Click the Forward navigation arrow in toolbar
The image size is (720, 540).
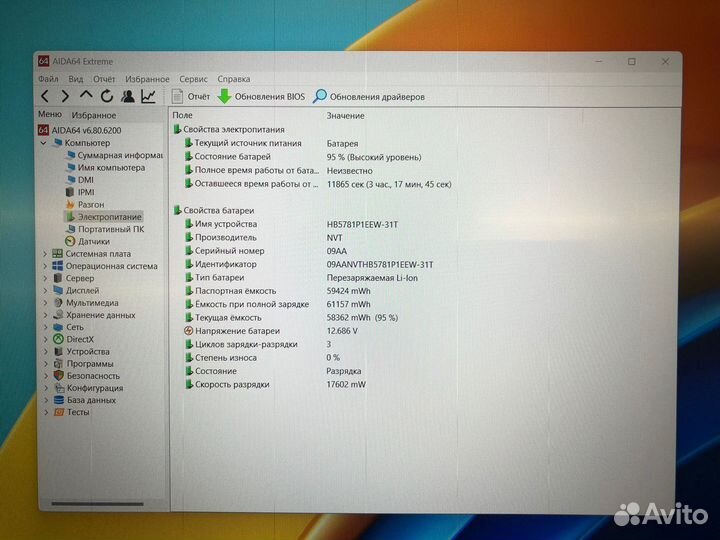(x=65, y=97)
